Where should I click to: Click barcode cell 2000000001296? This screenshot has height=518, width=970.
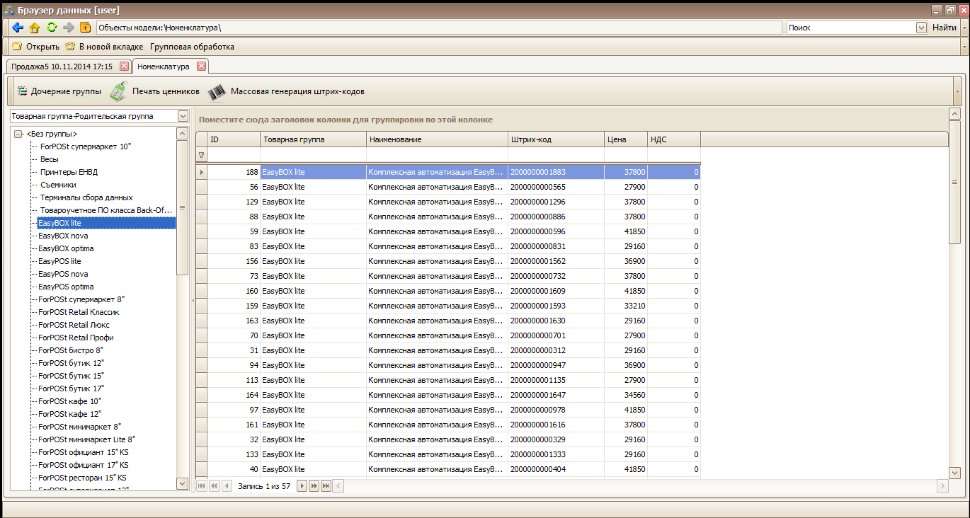pos(556,202)
